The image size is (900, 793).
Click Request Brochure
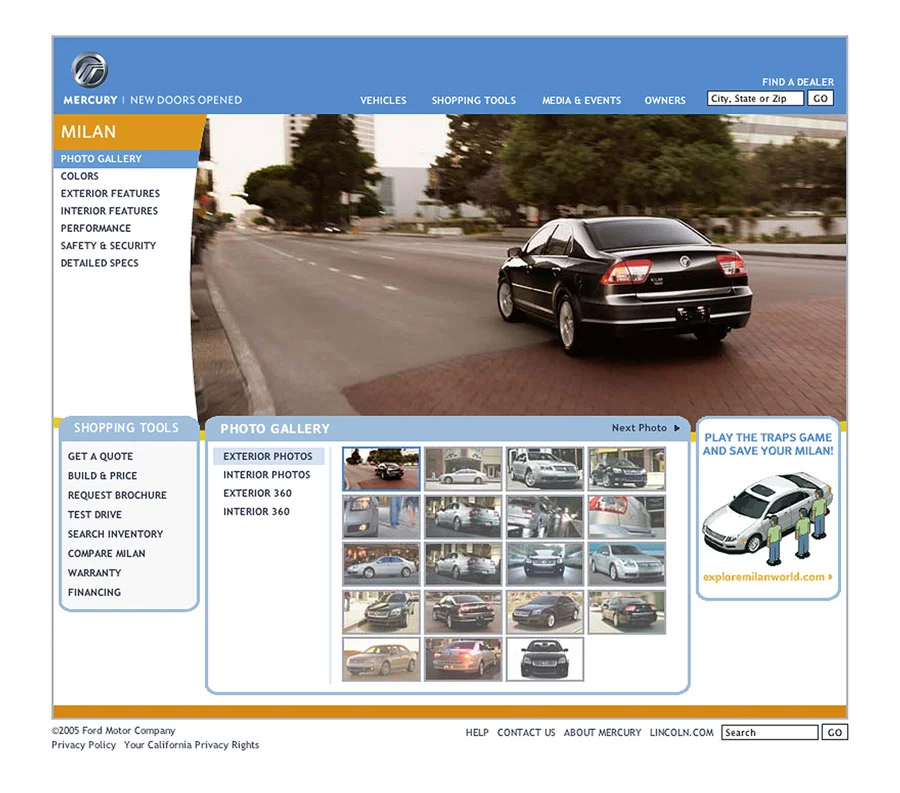[x=117, y=495]
